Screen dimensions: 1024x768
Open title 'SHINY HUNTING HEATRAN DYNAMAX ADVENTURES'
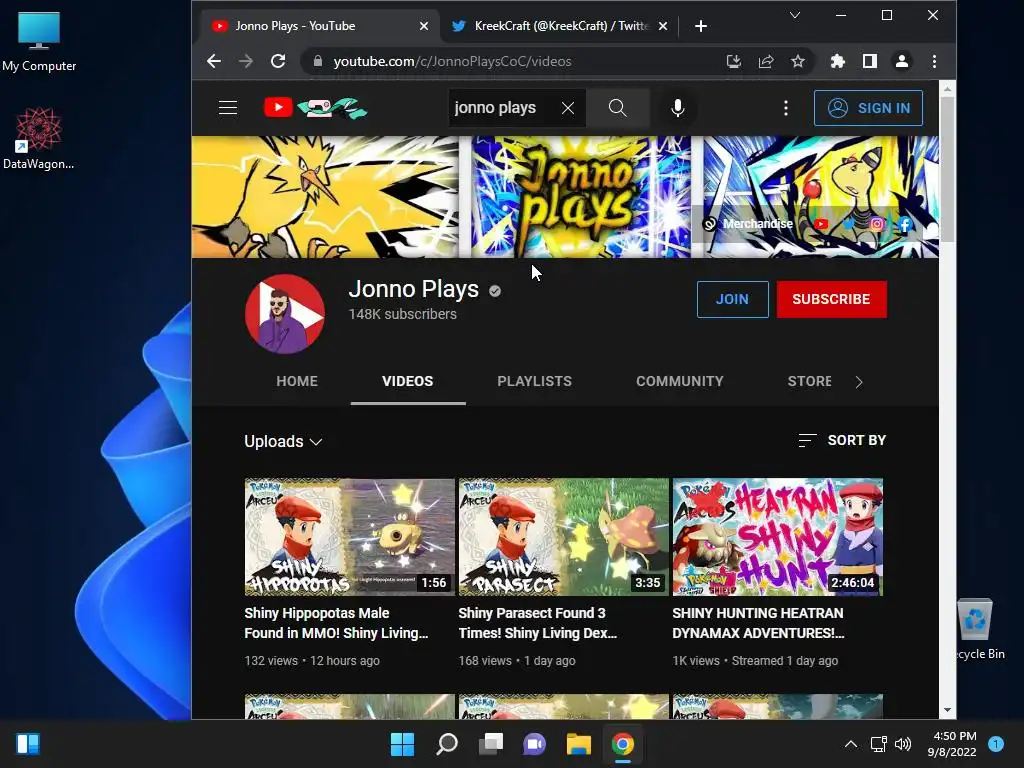[x=758, y=623]
